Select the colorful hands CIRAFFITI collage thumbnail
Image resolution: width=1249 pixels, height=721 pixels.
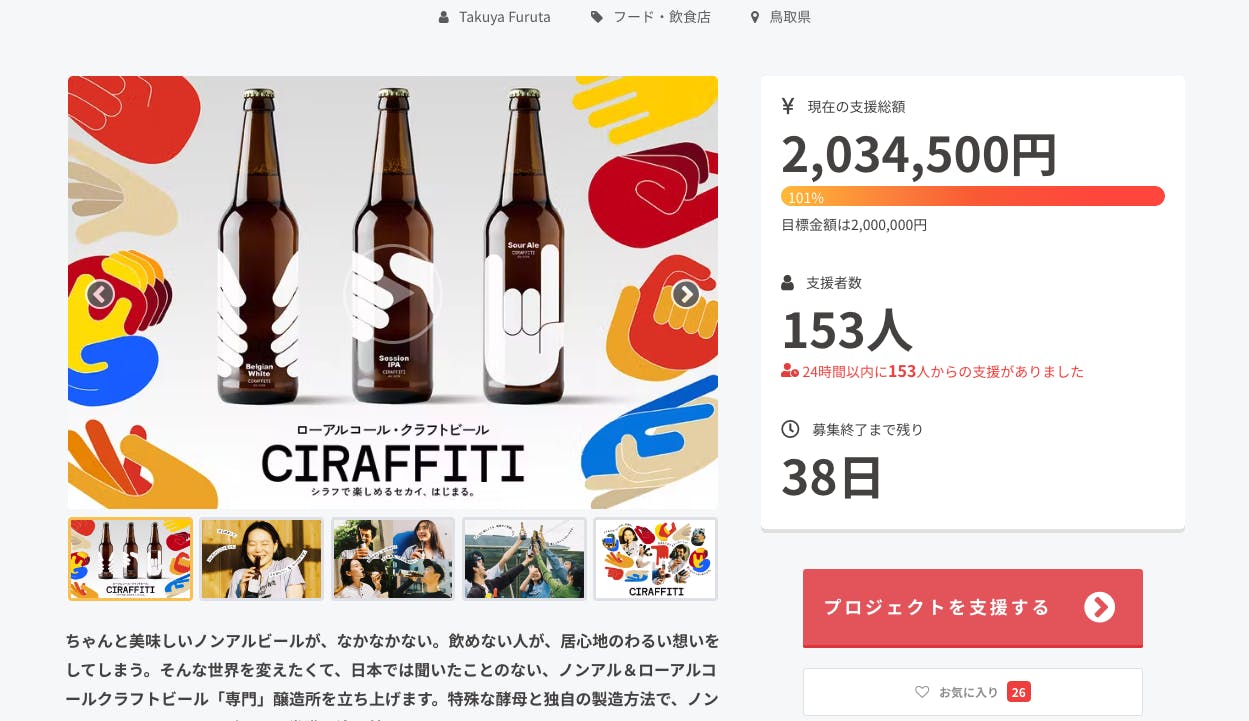(x=655, y=559)
